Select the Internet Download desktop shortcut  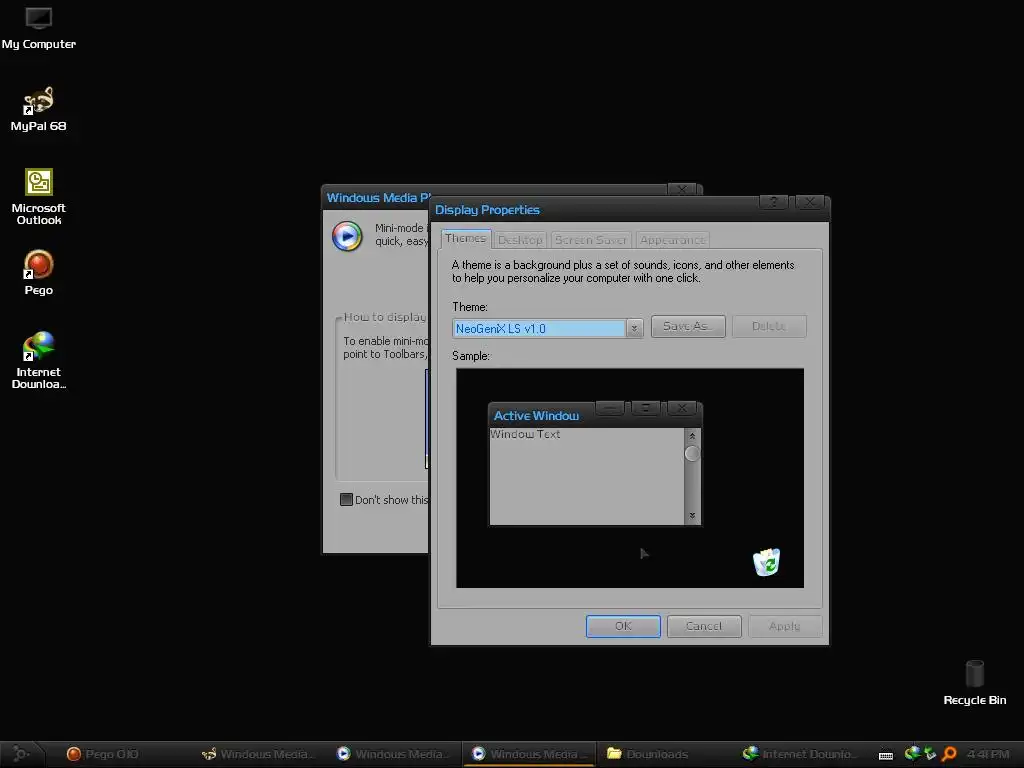coord(39,360)
